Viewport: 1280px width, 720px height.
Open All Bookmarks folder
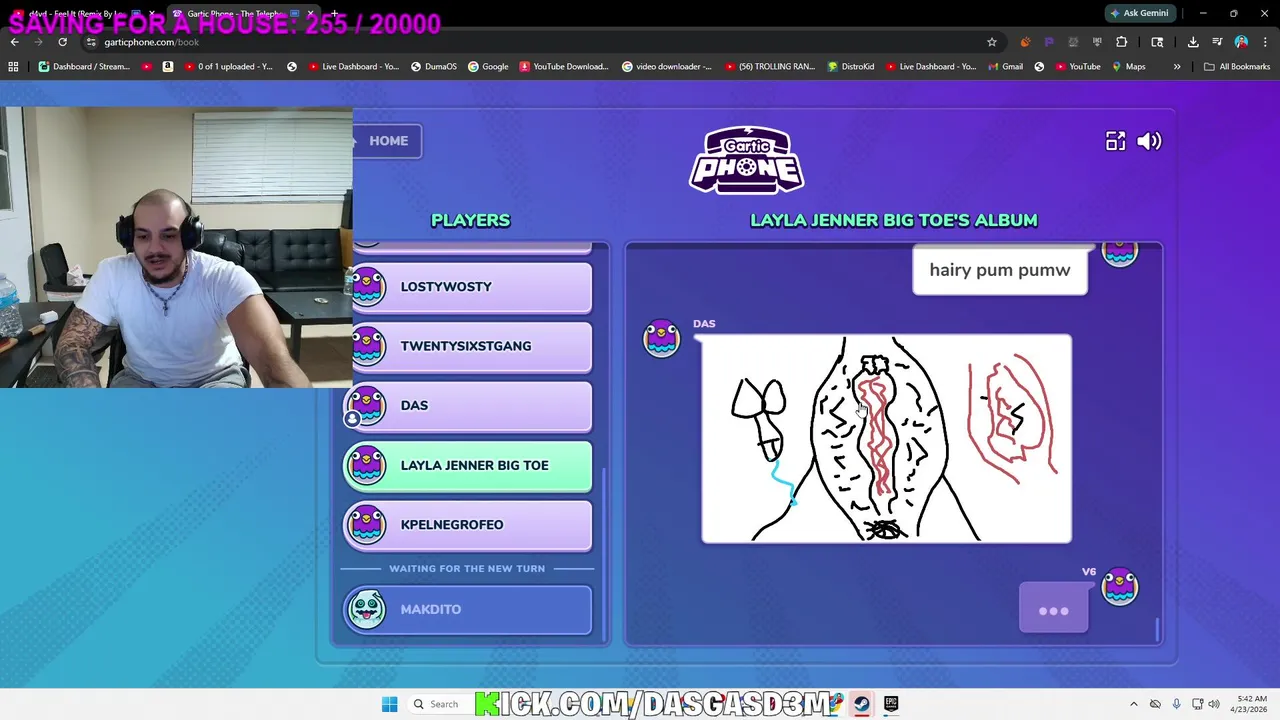click(1237, 67)
